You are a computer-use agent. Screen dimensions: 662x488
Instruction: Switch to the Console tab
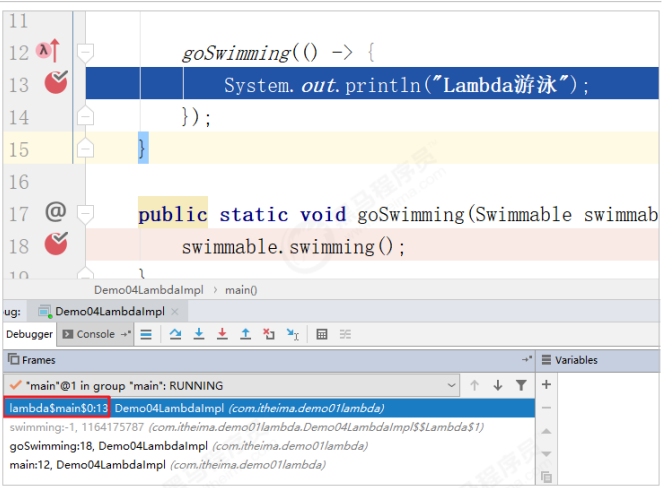click(x=95, y=334)
